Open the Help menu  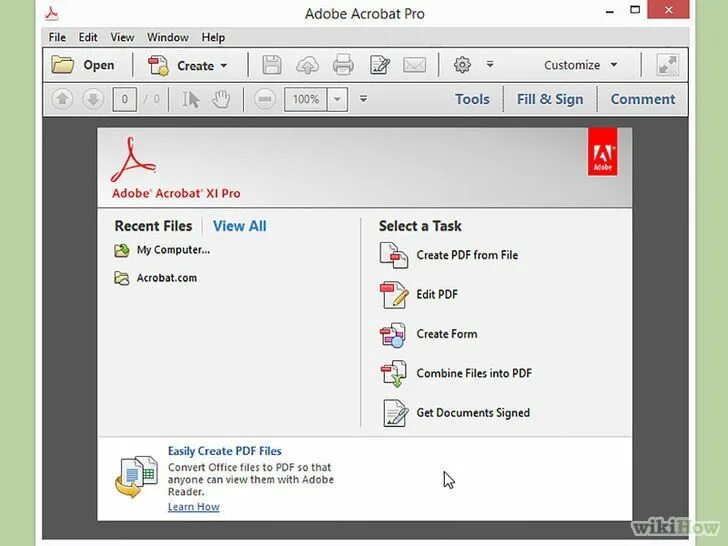point(213,37)
